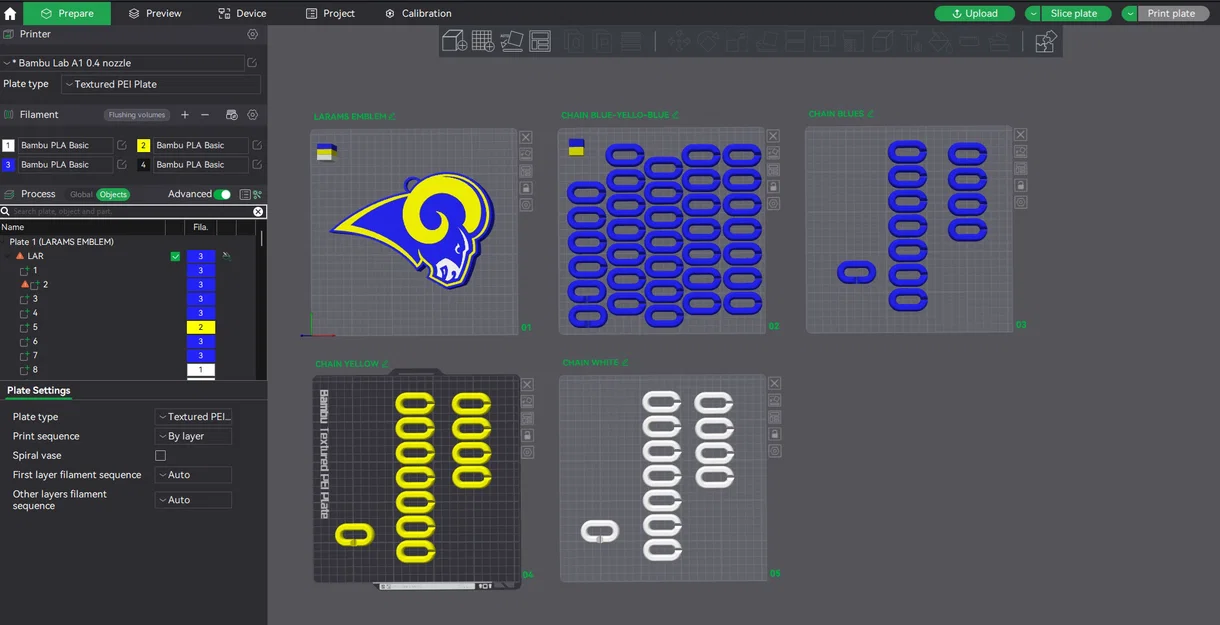Open the Printer settings gear icon
Viewport: 1220px width, 625px height.
[252, 33]
